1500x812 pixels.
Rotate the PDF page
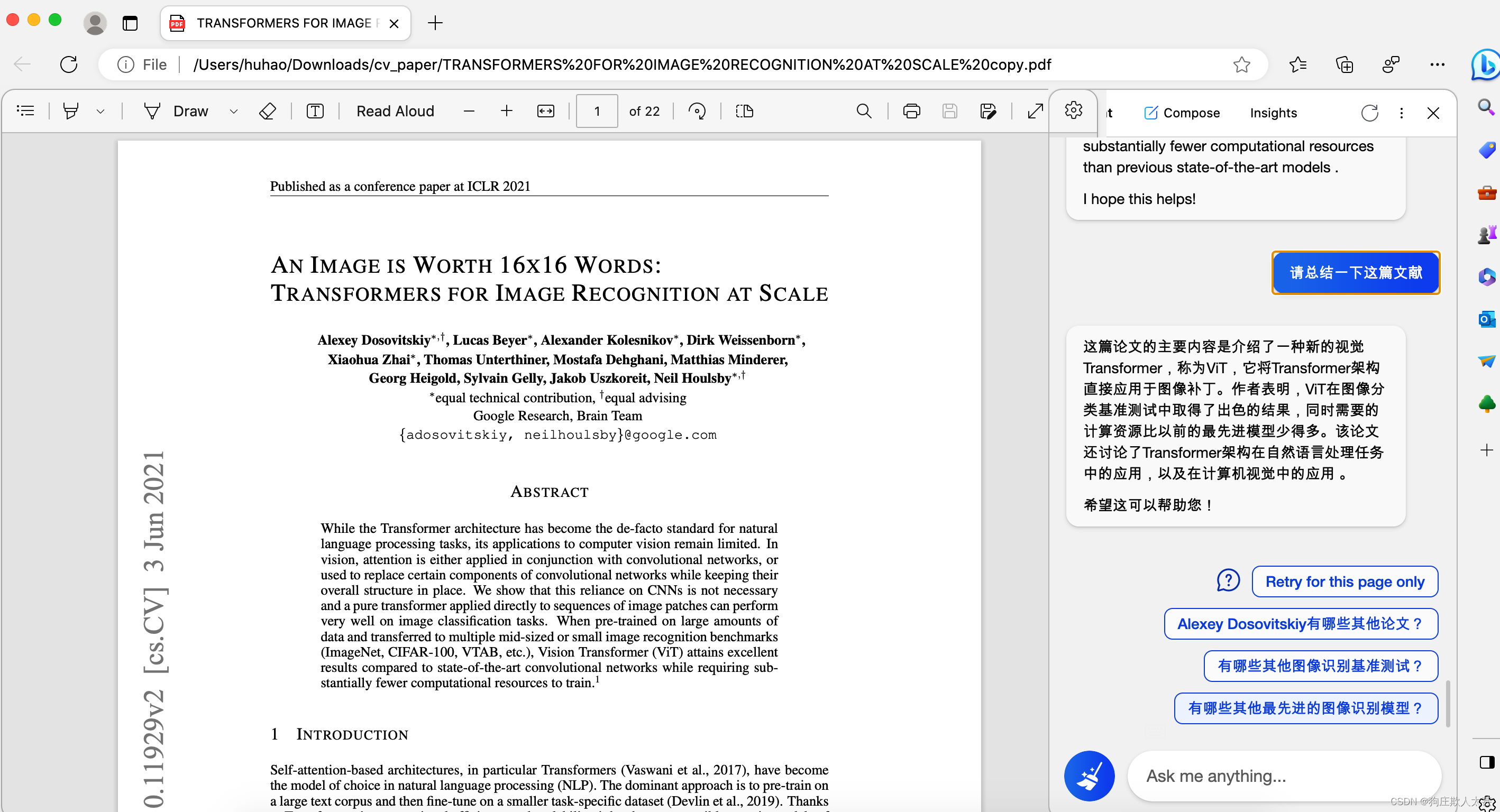(697, 110)
